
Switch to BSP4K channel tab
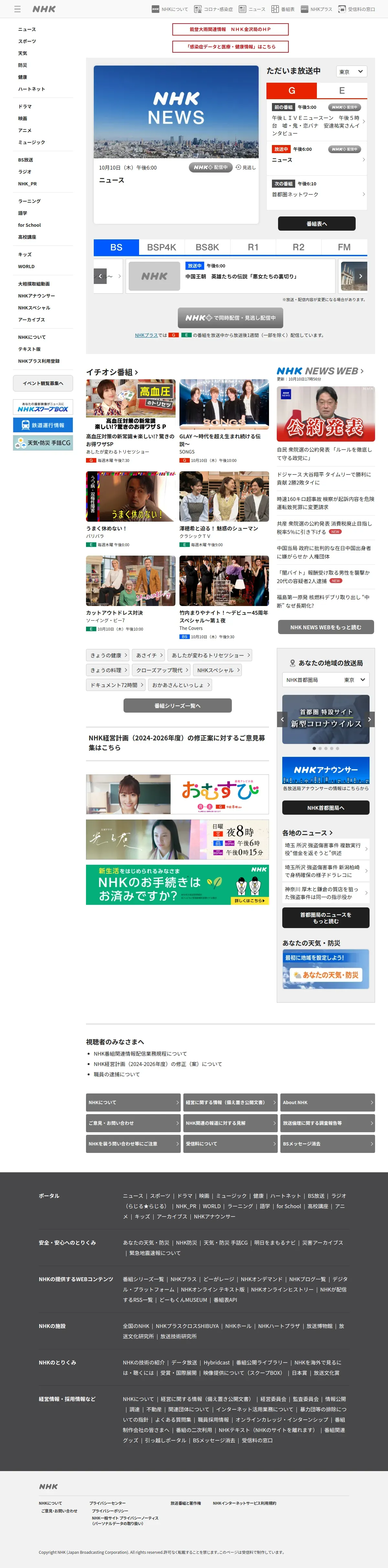click(x=161, y=247)
